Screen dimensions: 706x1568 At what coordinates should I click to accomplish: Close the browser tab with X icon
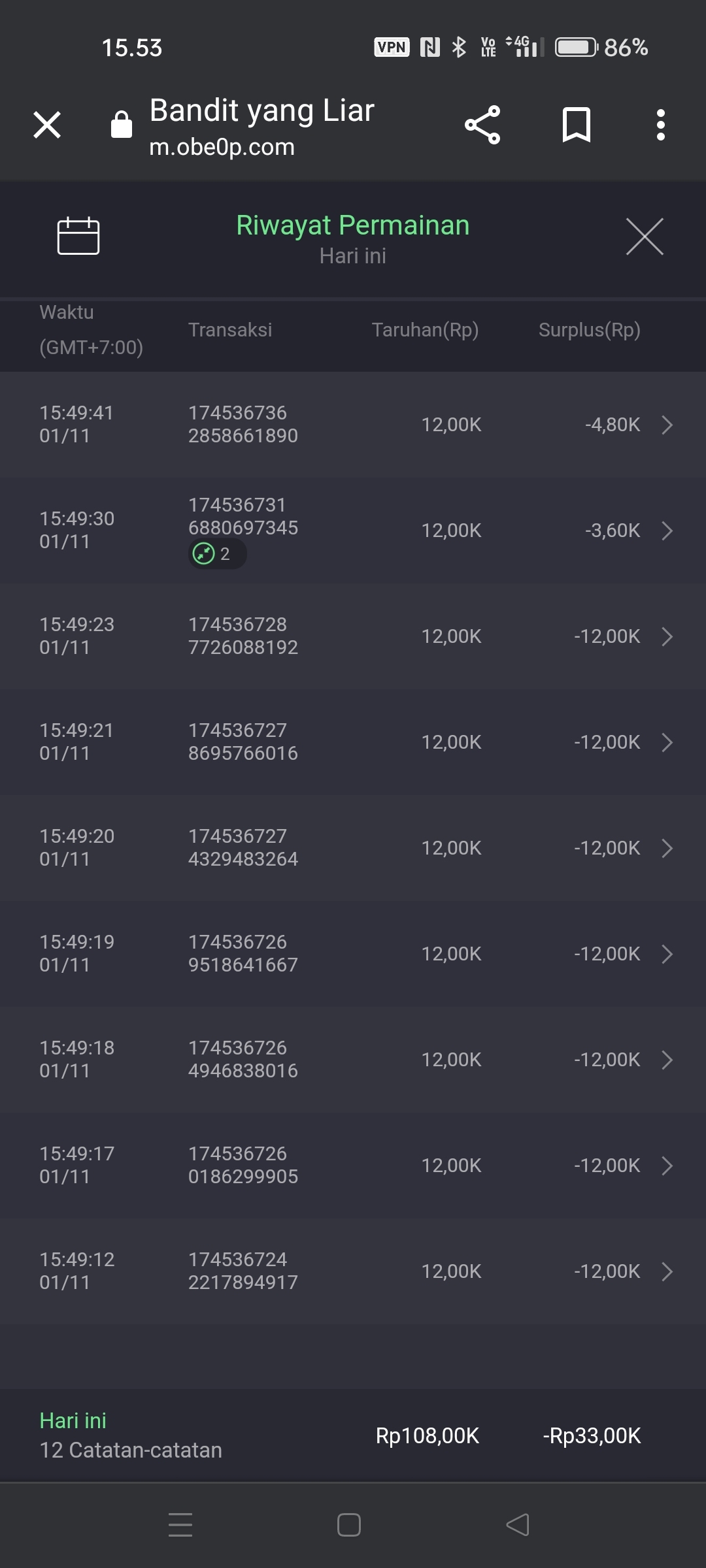(x=47, y=125)
